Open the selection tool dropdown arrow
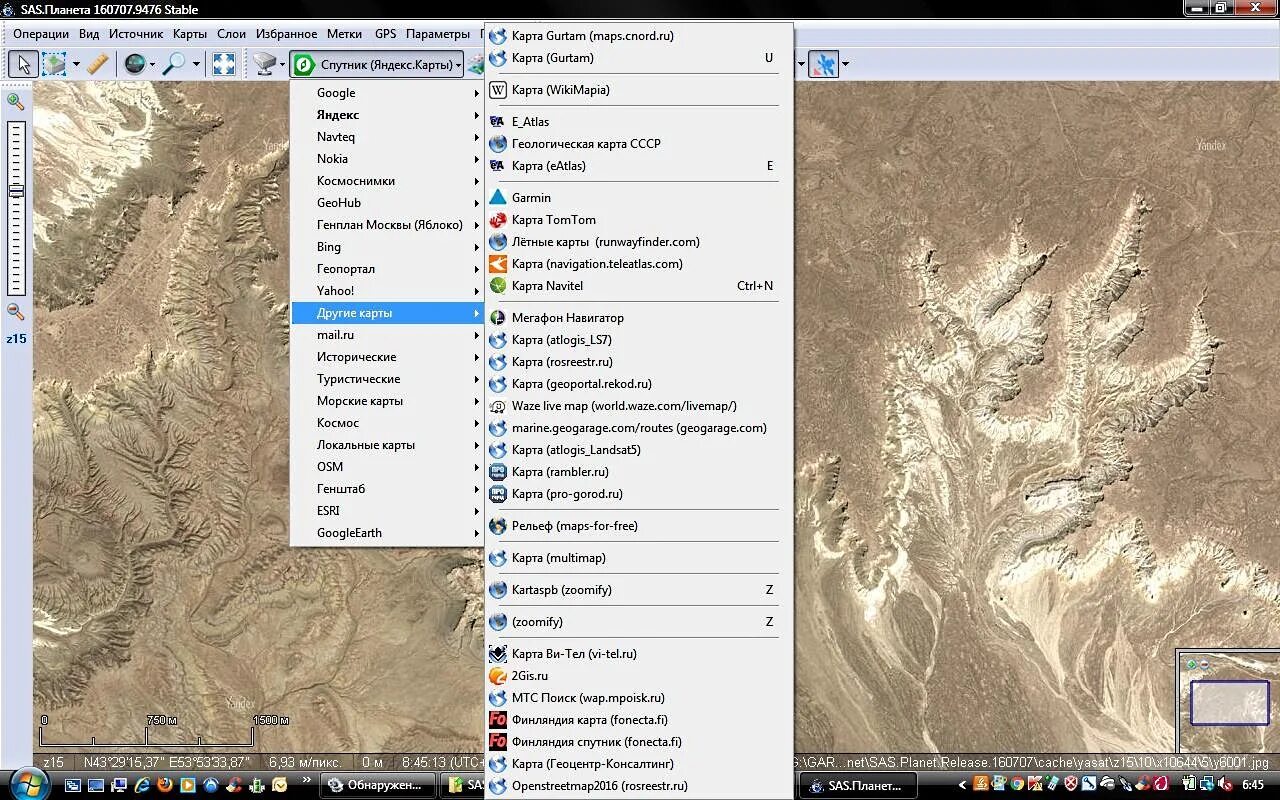 coord(76,65)
